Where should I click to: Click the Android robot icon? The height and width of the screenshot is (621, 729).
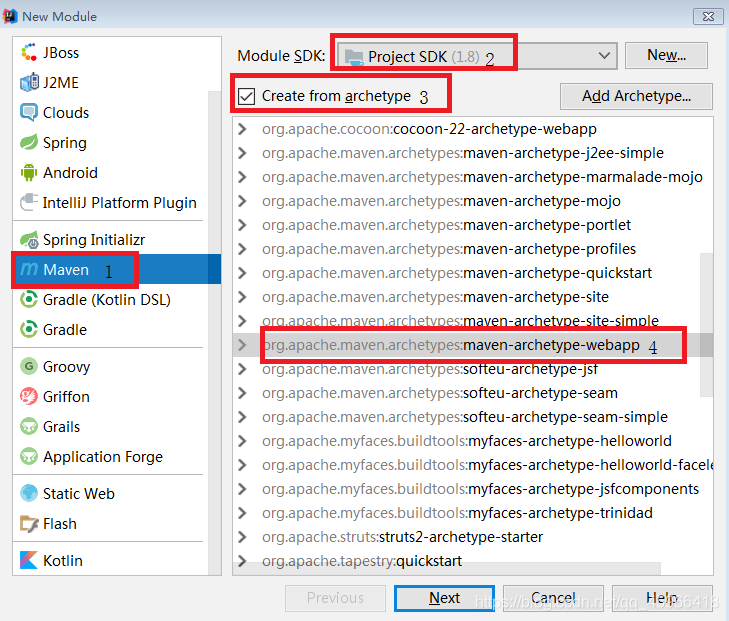pyautogui.click(x=29, y=172)
